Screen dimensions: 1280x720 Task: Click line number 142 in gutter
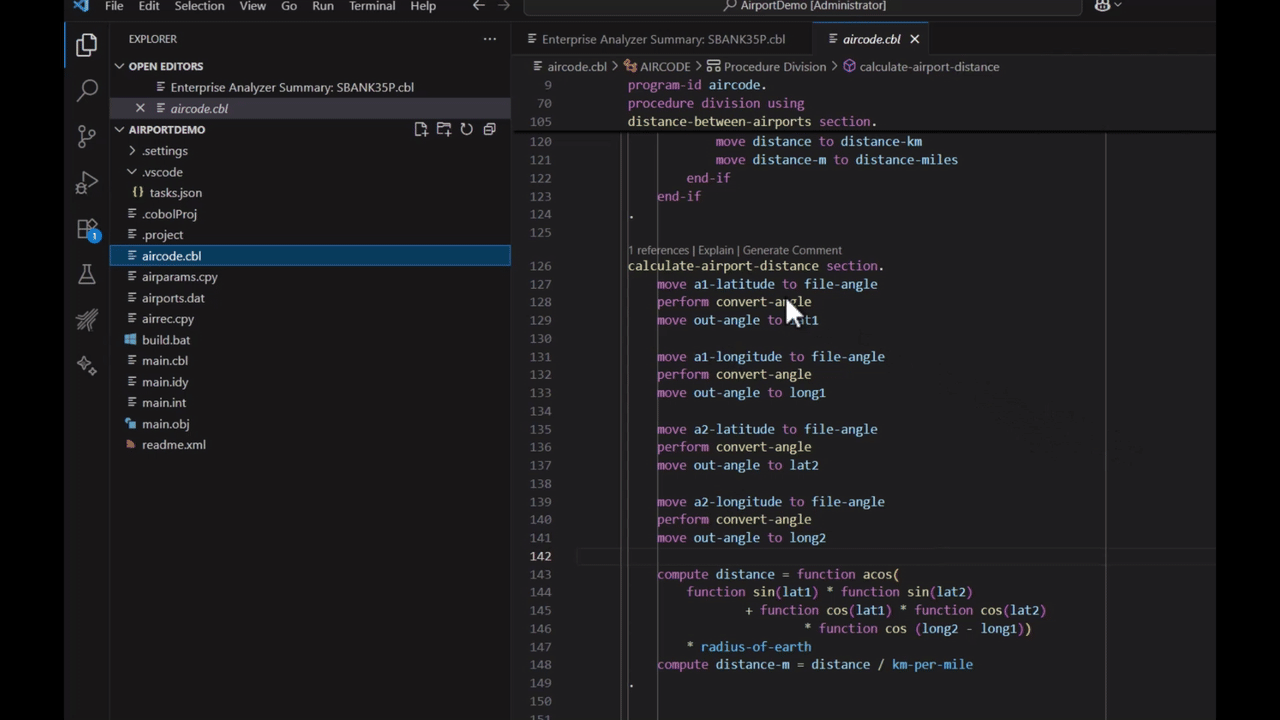(540, 556)
